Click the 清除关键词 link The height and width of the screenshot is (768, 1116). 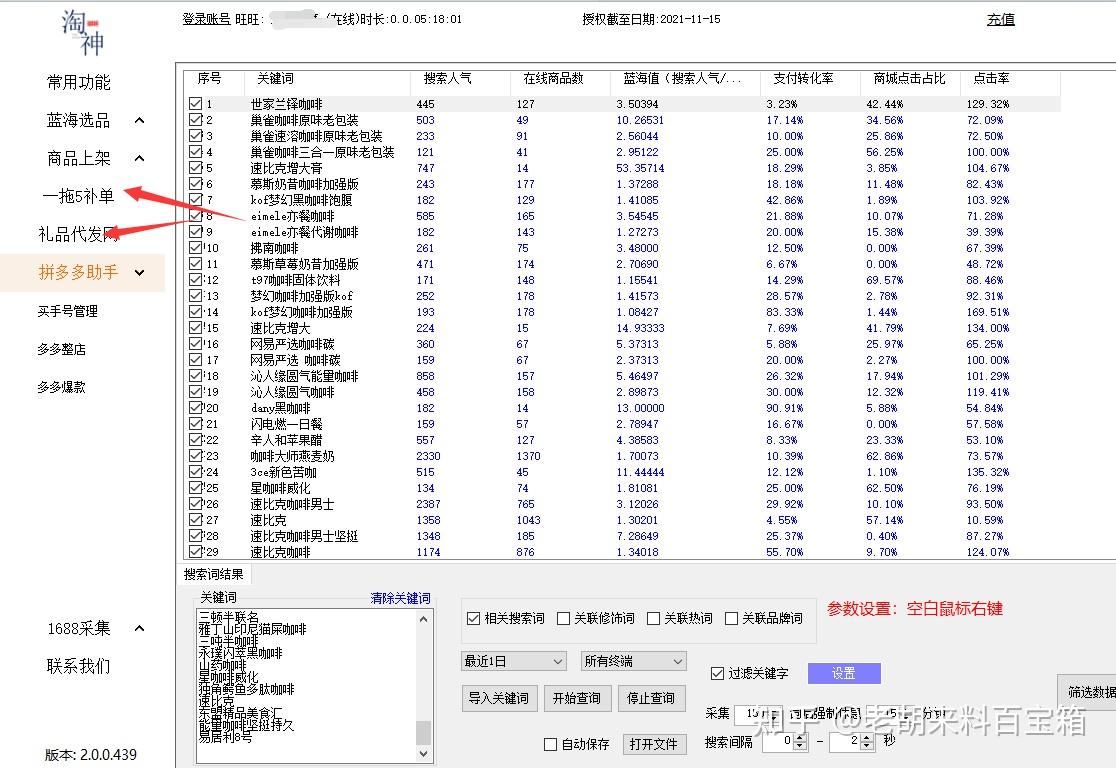[x=400, y=598]
